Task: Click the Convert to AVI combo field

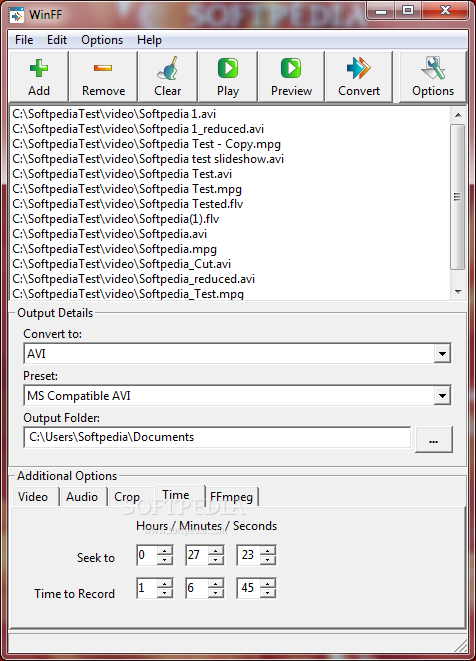Action: 237,353
